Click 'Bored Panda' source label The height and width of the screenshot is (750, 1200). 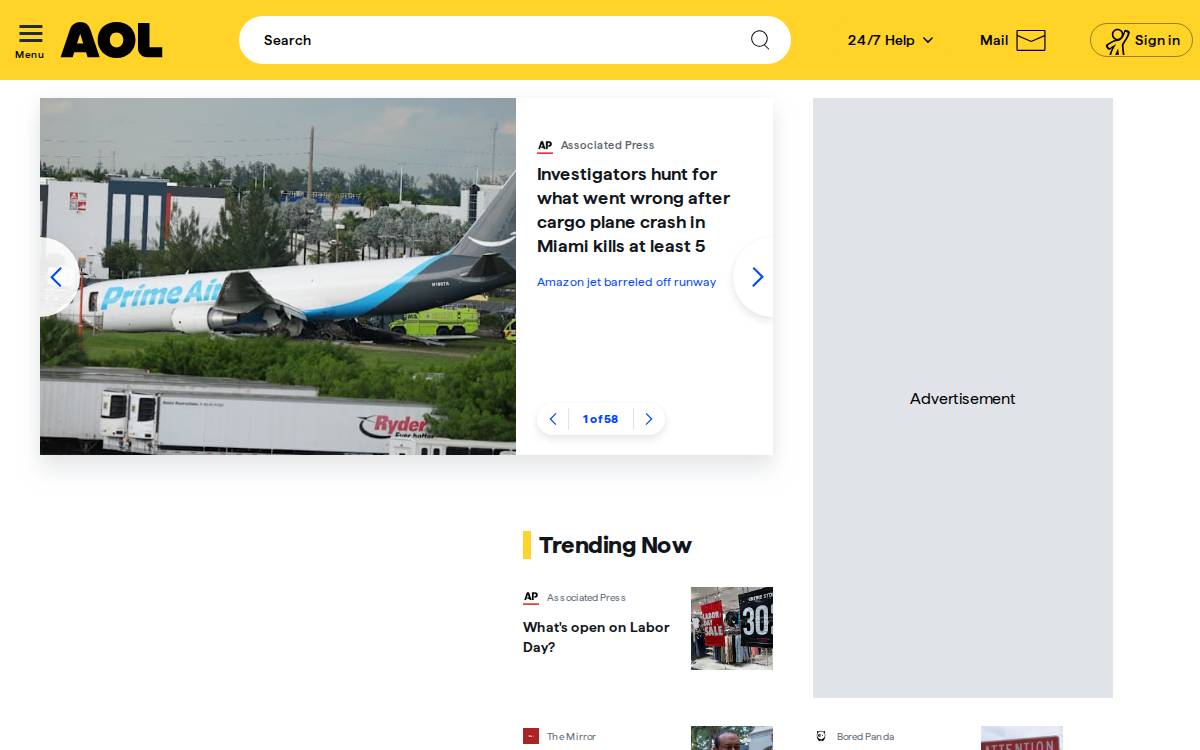point(865,736)
